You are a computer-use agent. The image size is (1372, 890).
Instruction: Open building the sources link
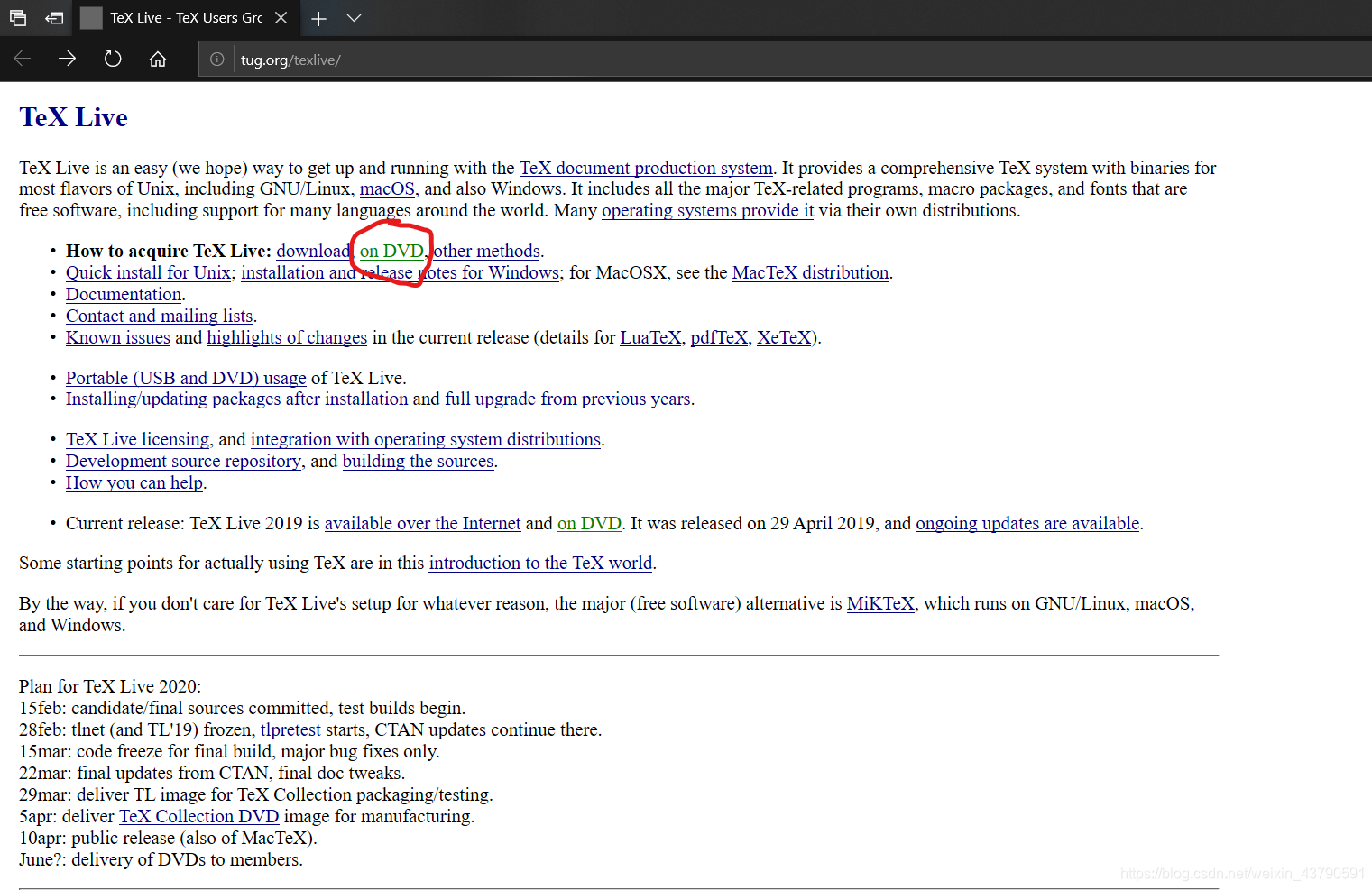418,462
